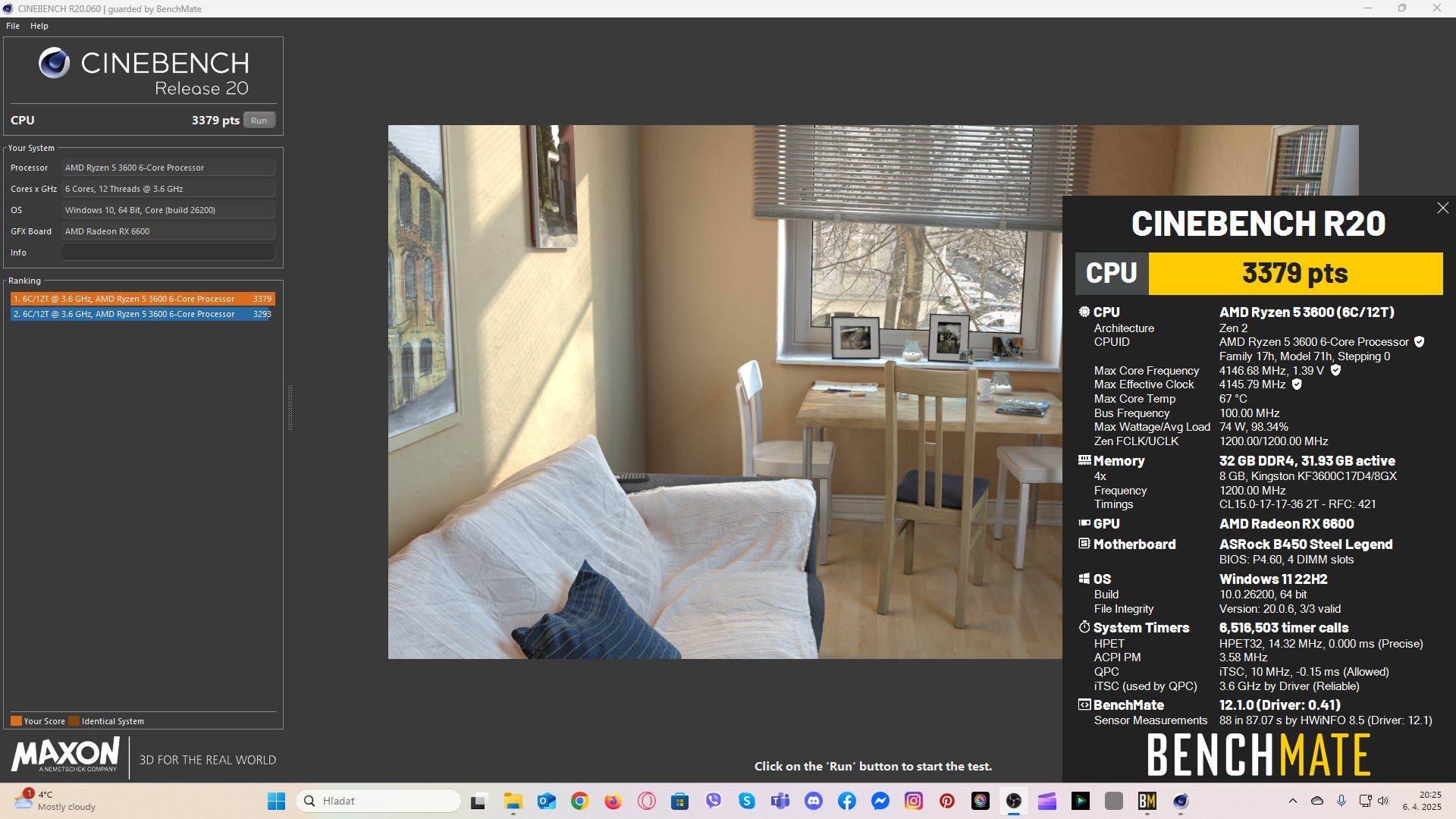
Task: Open the OBS Studio taskbar icon
Action: pos(1014,801)
